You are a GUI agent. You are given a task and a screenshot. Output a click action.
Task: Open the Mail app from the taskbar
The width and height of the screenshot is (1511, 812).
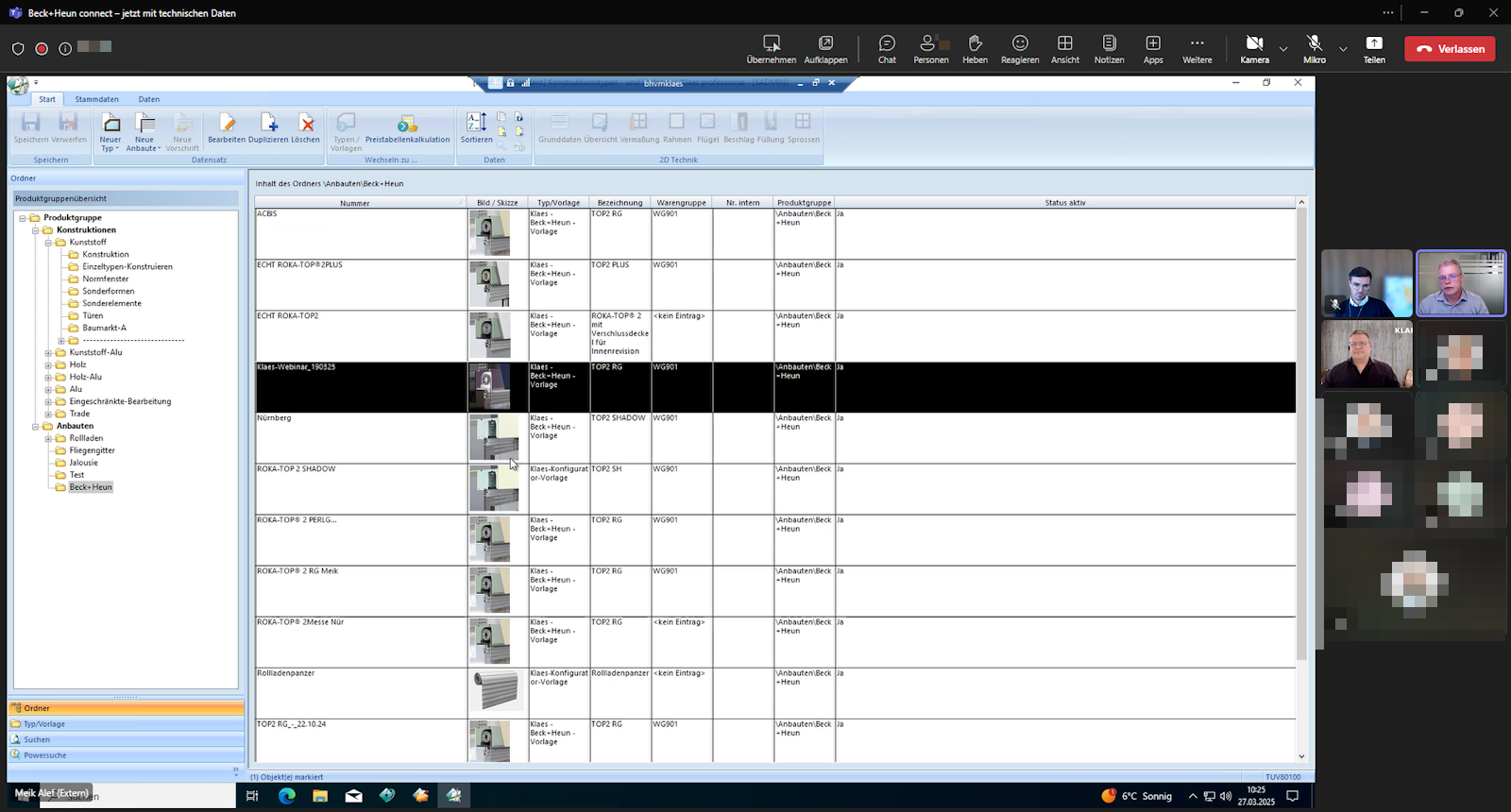[x=353, y=796]
